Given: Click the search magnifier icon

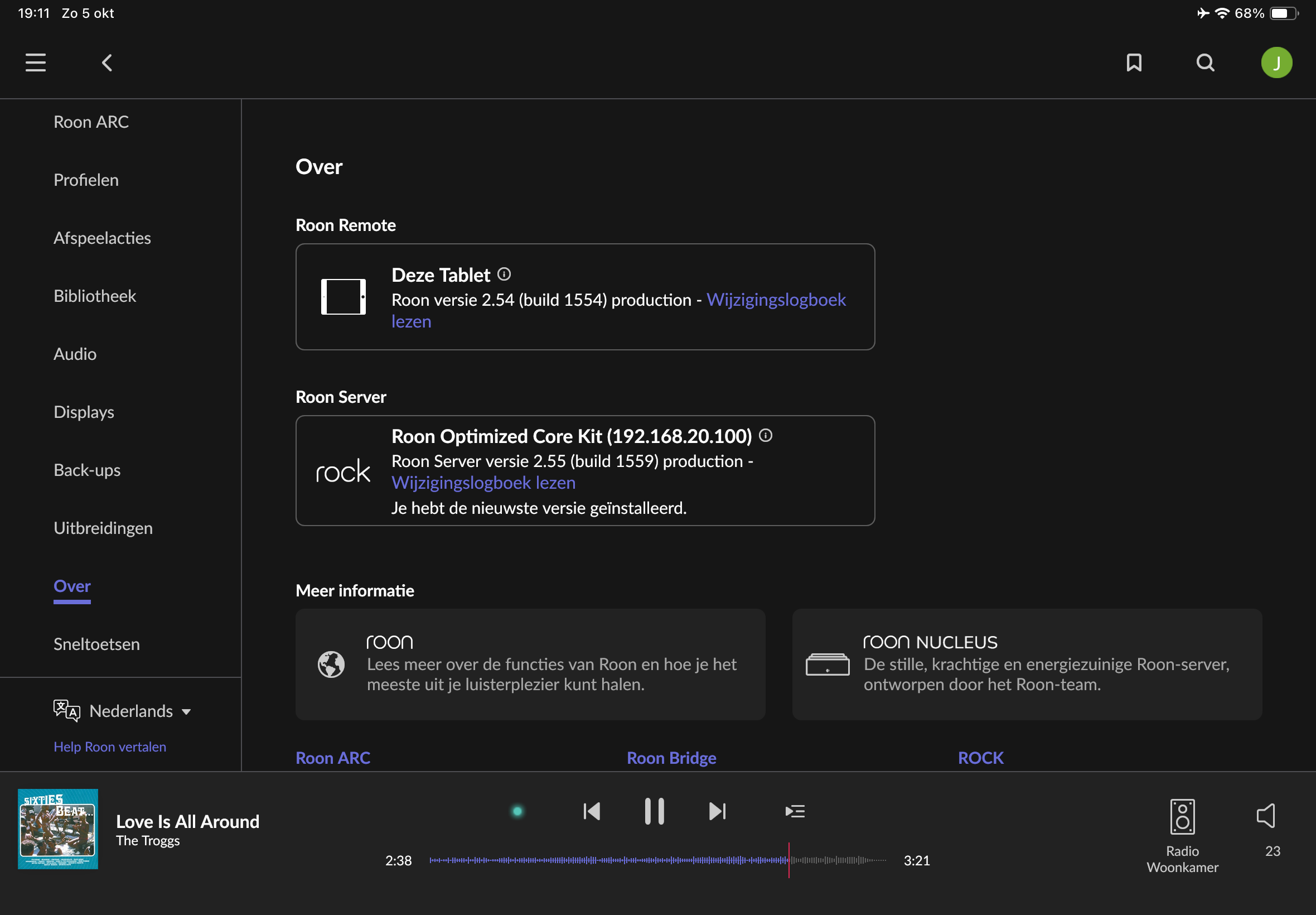Looking at the screenshot, I should point(1206,62).
